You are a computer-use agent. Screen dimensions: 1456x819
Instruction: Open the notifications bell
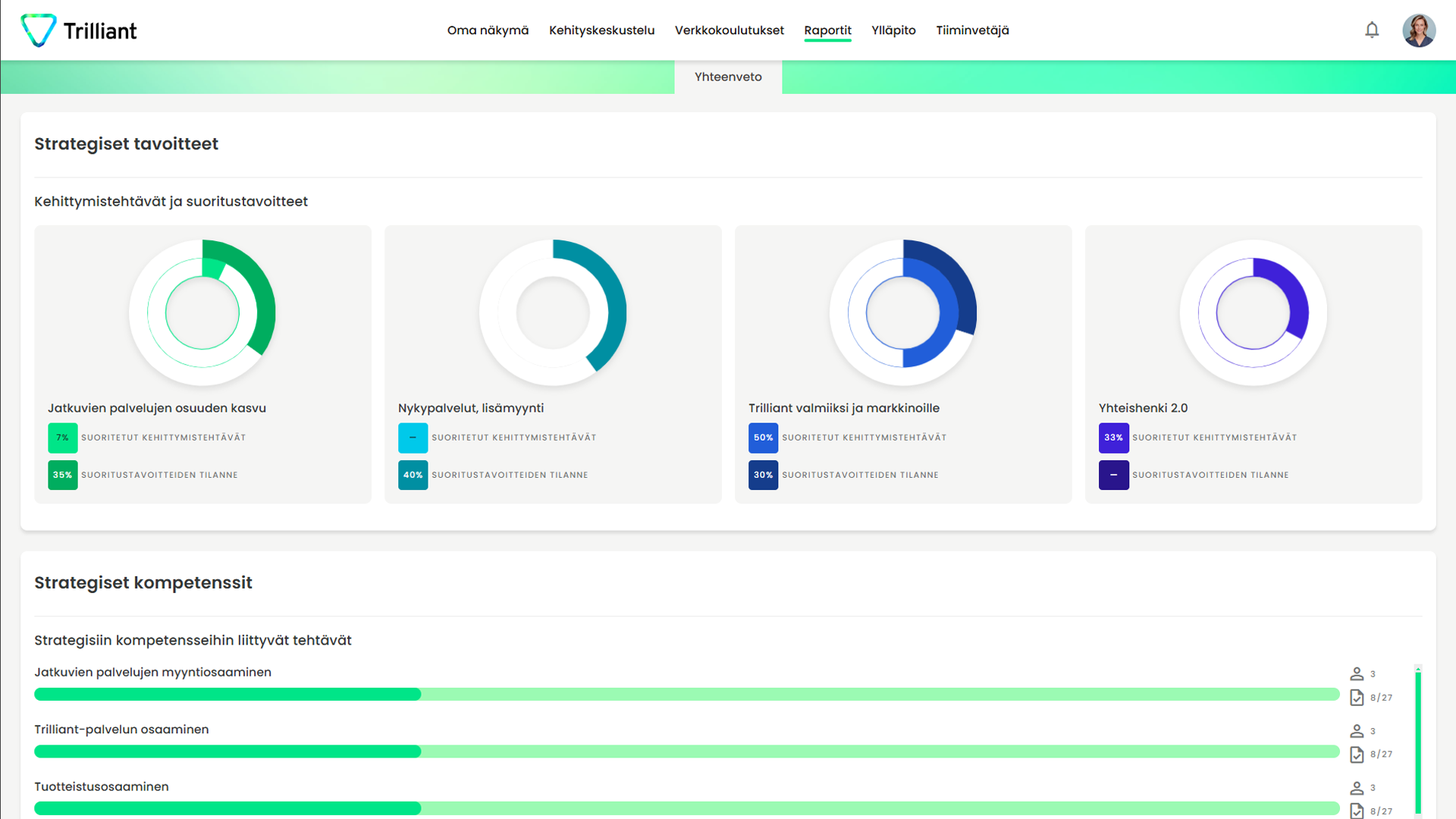click(x=1372, y=30)
